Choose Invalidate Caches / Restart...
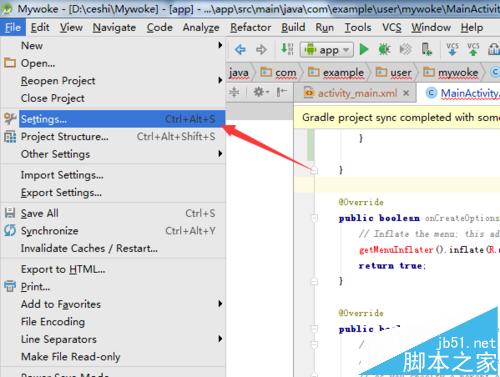This screenshot has width=500, height=377. pos(113,249)
